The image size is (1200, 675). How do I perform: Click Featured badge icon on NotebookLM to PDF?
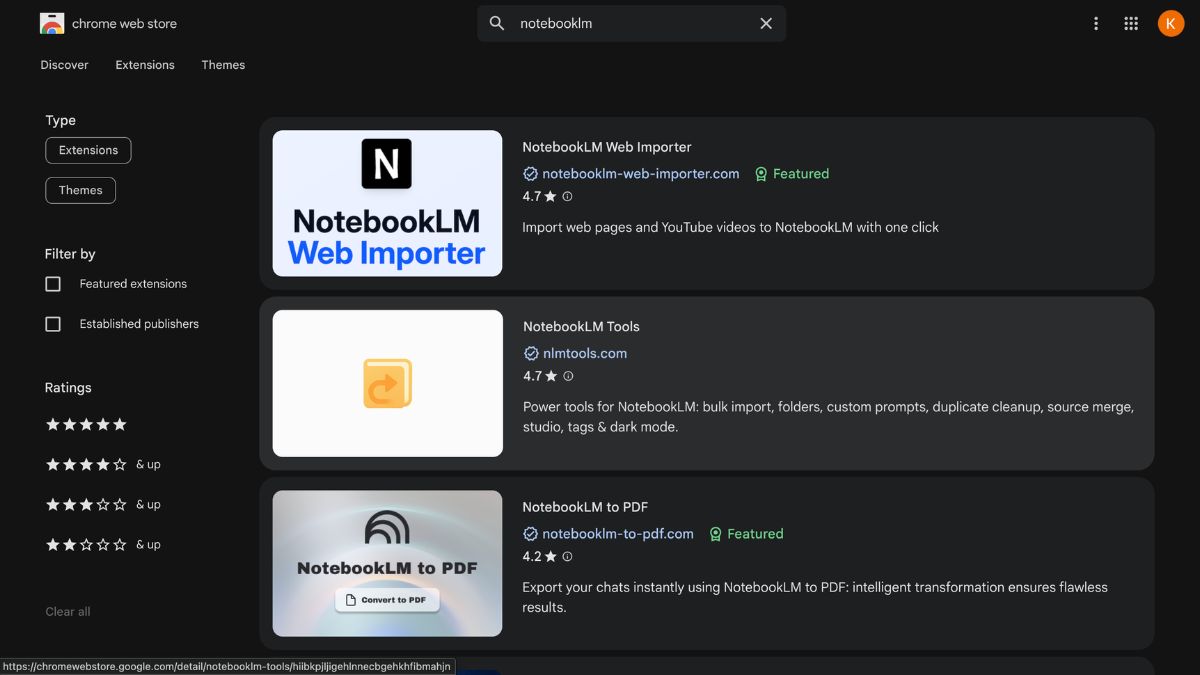715,534
